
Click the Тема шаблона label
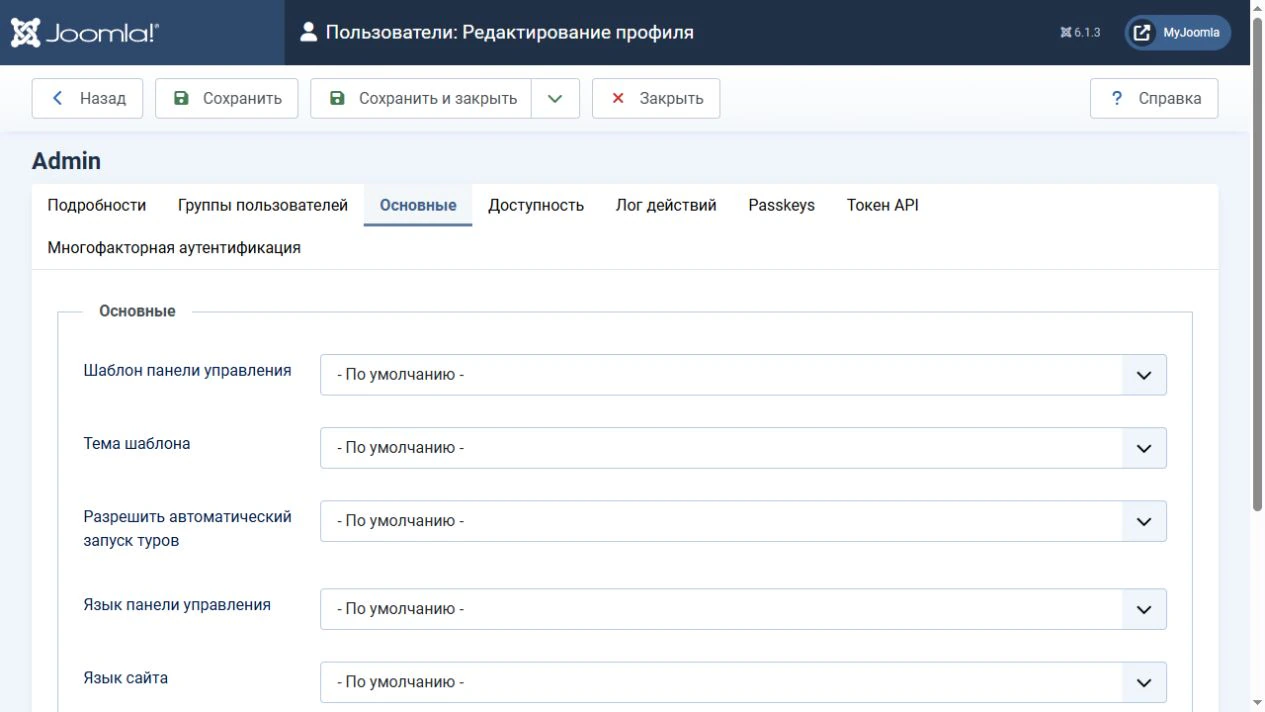(x=137, y=443)
